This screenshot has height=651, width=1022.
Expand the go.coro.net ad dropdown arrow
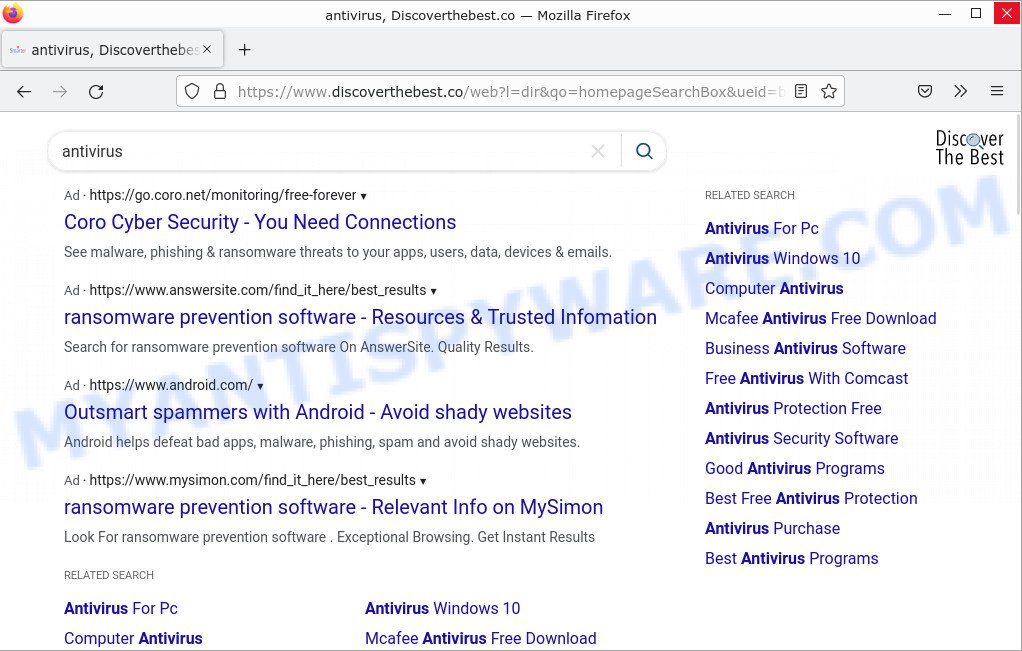pyautogui.click(x=364, y=196)
